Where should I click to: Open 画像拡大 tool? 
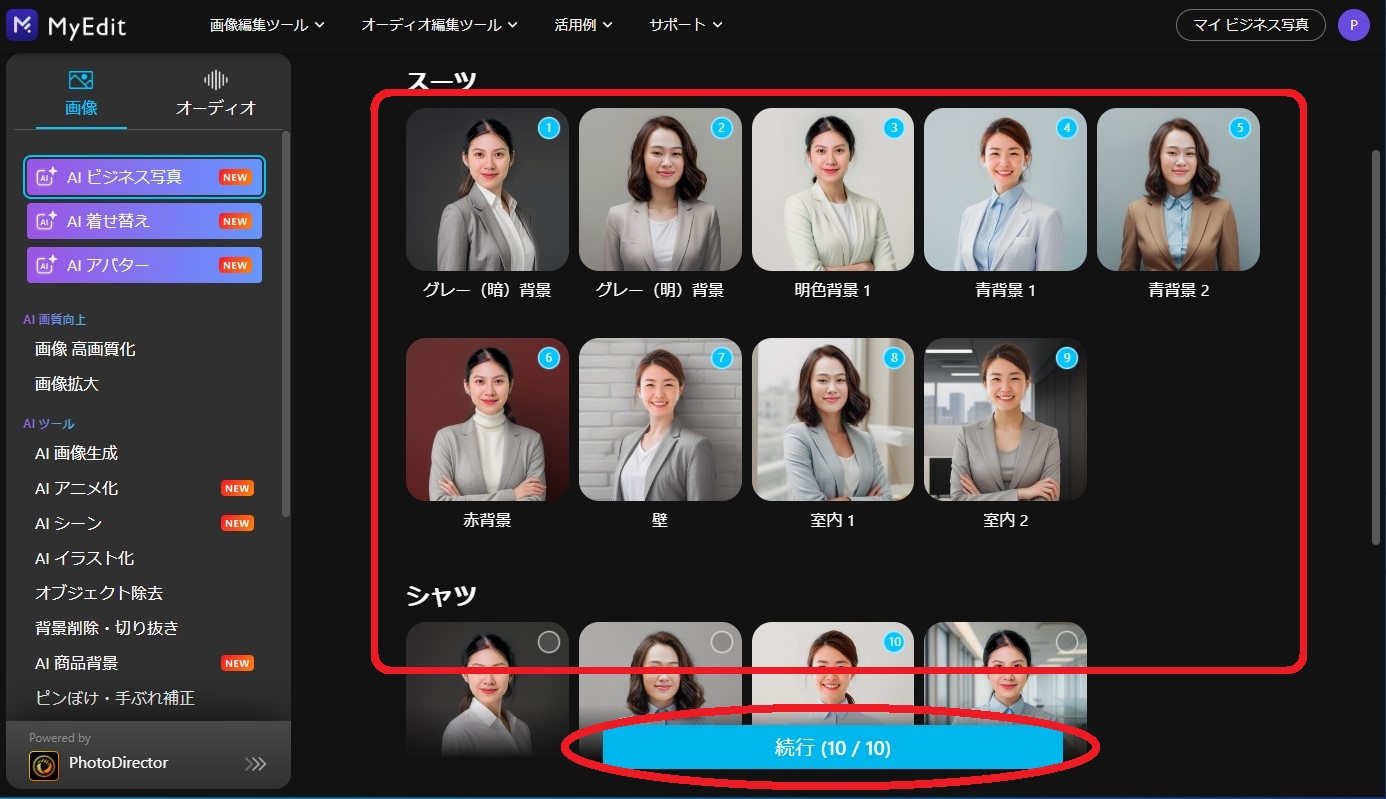tap(67, 384)
